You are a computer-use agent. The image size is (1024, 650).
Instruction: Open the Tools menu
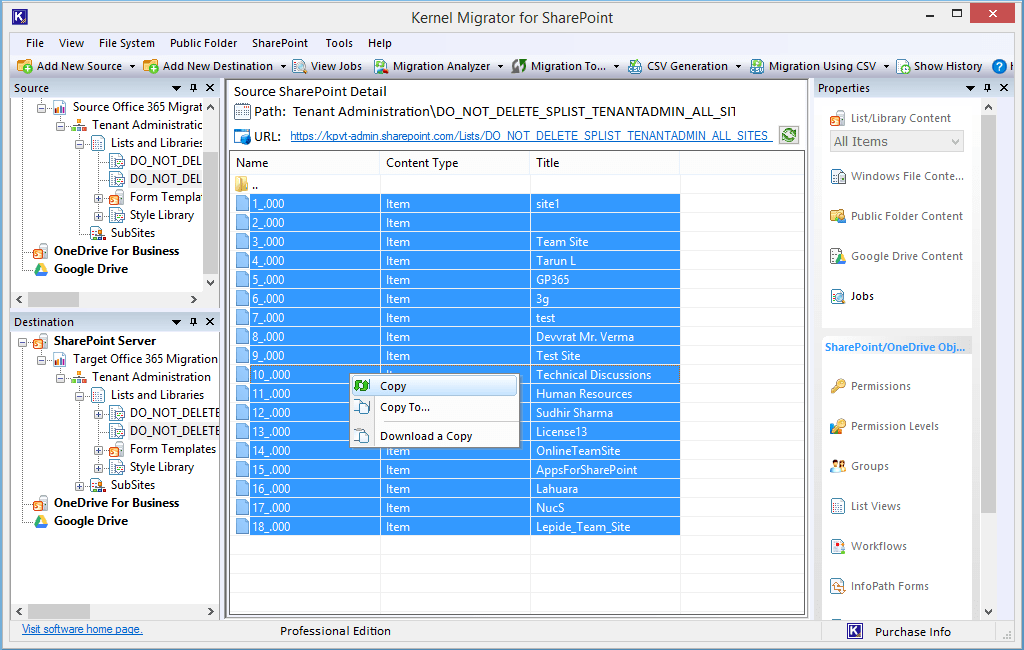click(339, 43)
